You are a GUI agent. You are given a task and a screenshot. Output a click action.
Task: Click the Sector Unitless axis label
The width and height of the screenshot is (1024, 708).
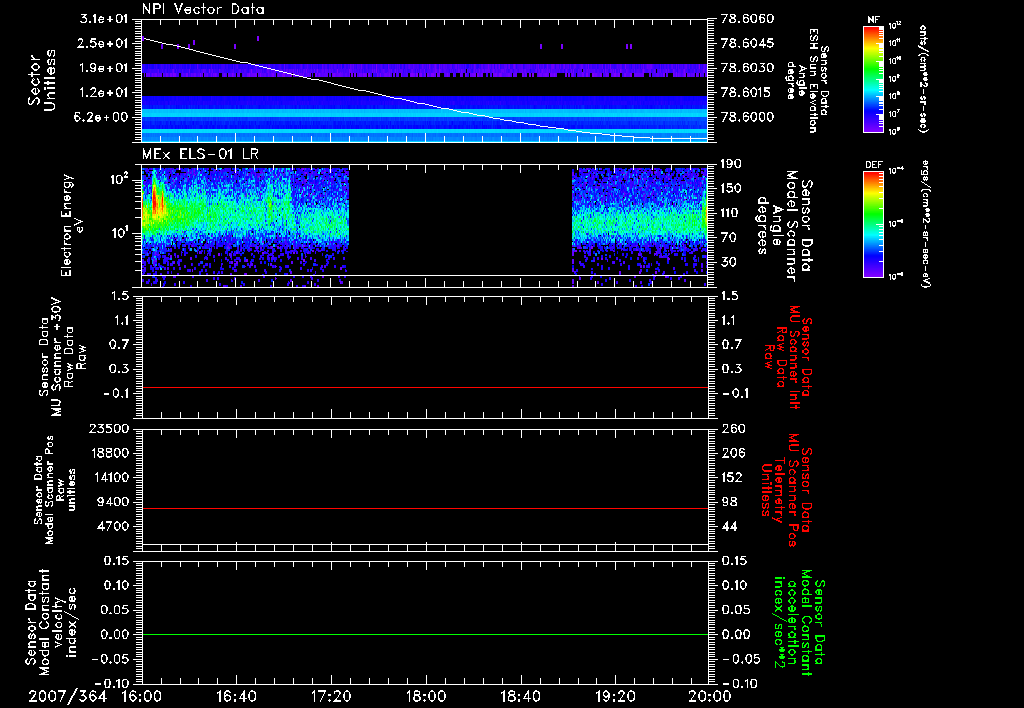(x=40, y=78)
